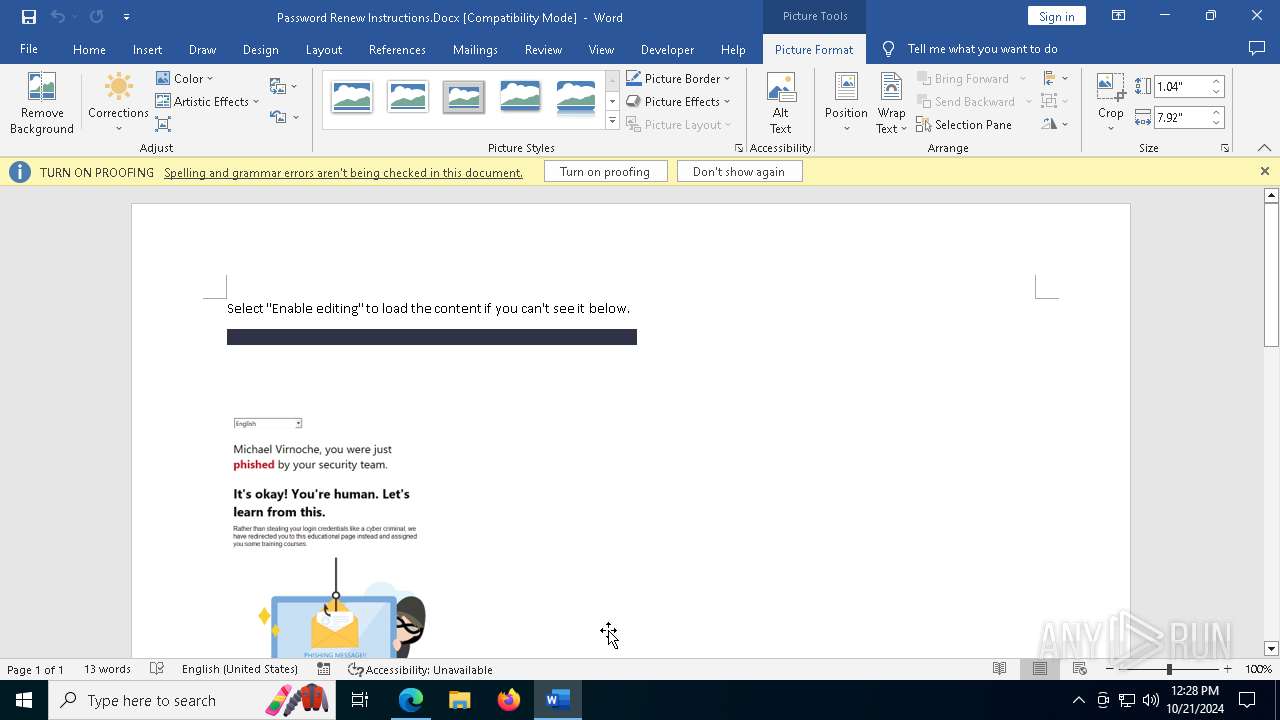1280x720 pixels.
Task: Open the Picture Effects dropdown
Action: 678,101
